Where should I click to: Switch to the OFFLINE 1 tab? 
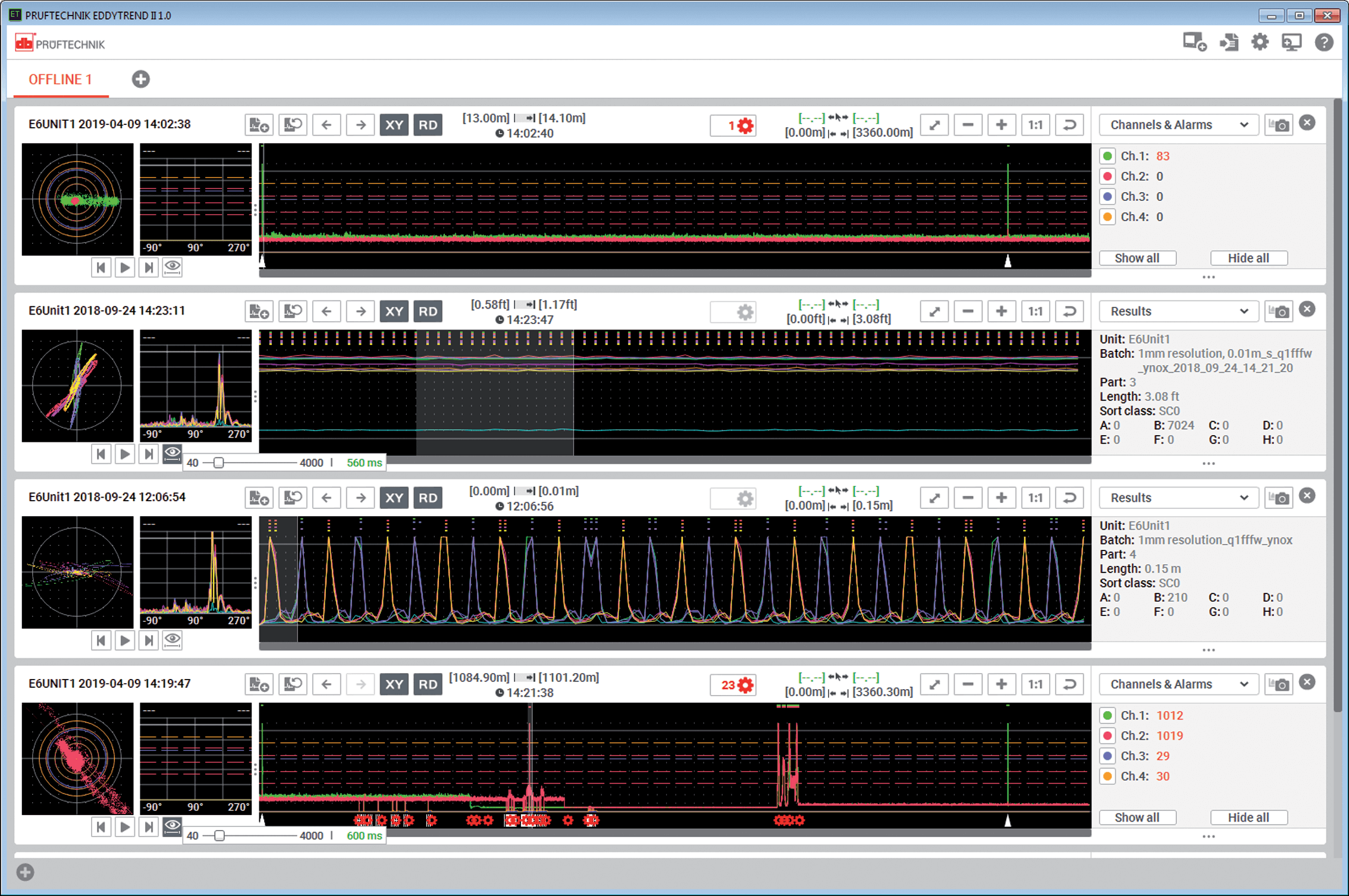pos(60,80)
